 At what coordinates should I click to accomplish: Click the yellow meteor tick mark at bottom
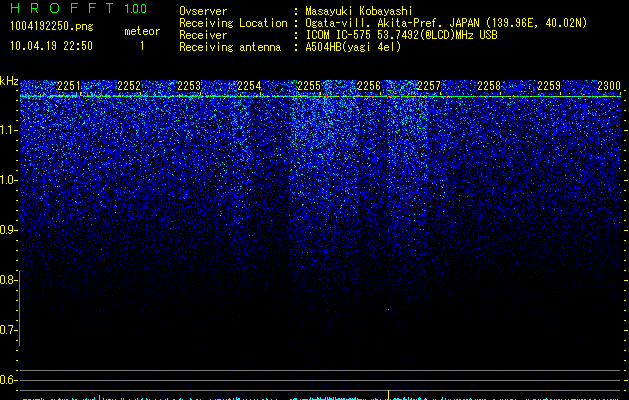click(388, 395)
